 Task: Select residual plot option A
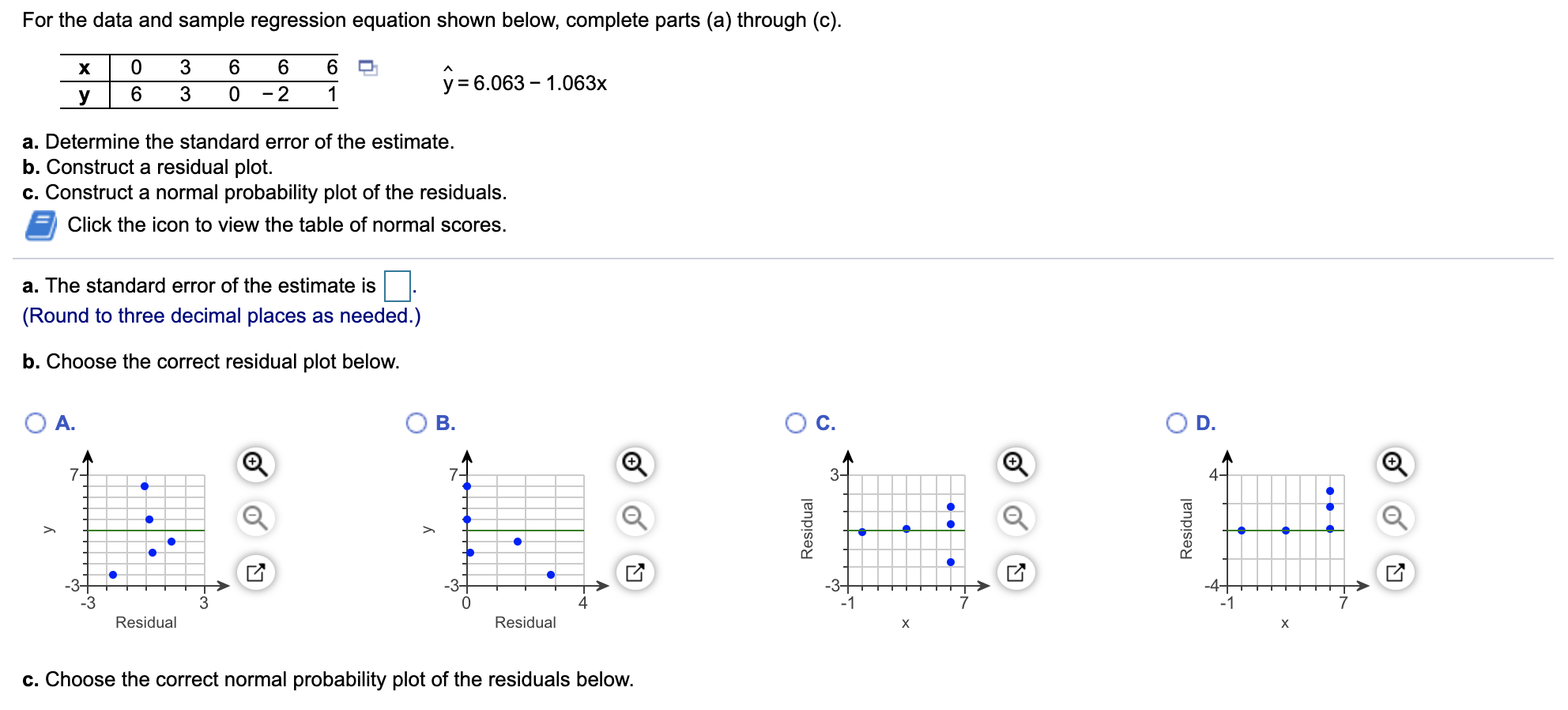tap(35, 423)
